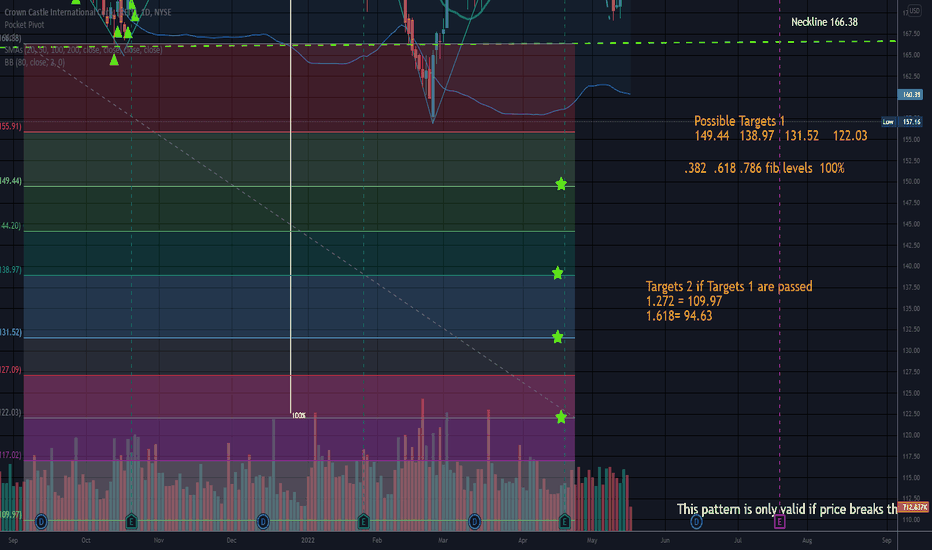Open the upcoming dividend marker after Jun
The width and height of the screenshot is (932, 550).
pos(696,522)
